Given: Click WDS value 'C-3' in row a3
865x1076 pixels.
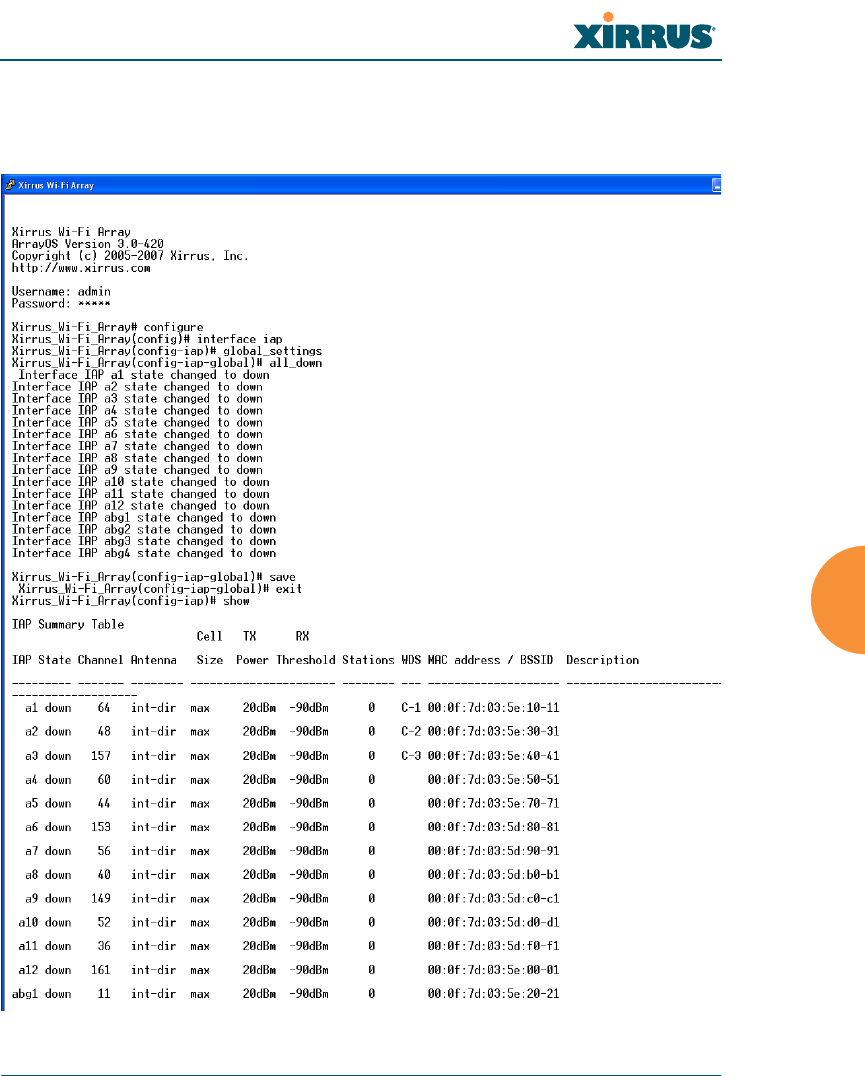Looking at the screenshot, I should click(411, 756).
